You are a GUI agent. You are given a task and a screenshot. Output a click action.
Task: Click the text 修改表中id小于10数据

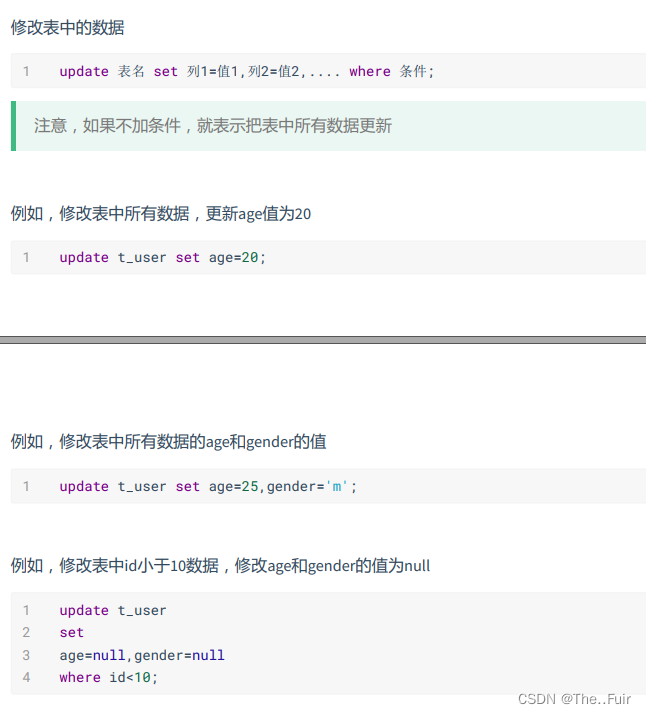139,565
